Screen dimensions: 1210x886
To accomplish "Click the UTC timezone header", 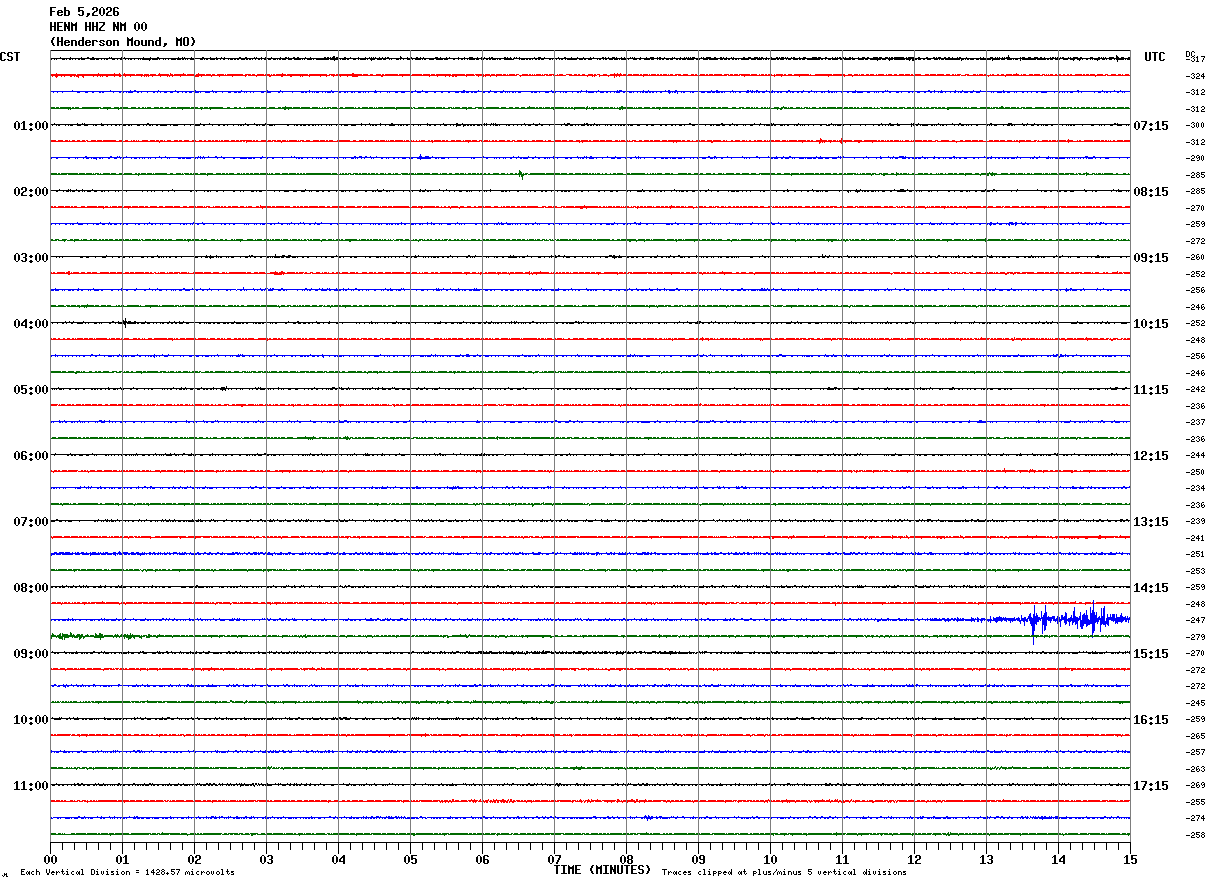I will tap(1155, 57).
